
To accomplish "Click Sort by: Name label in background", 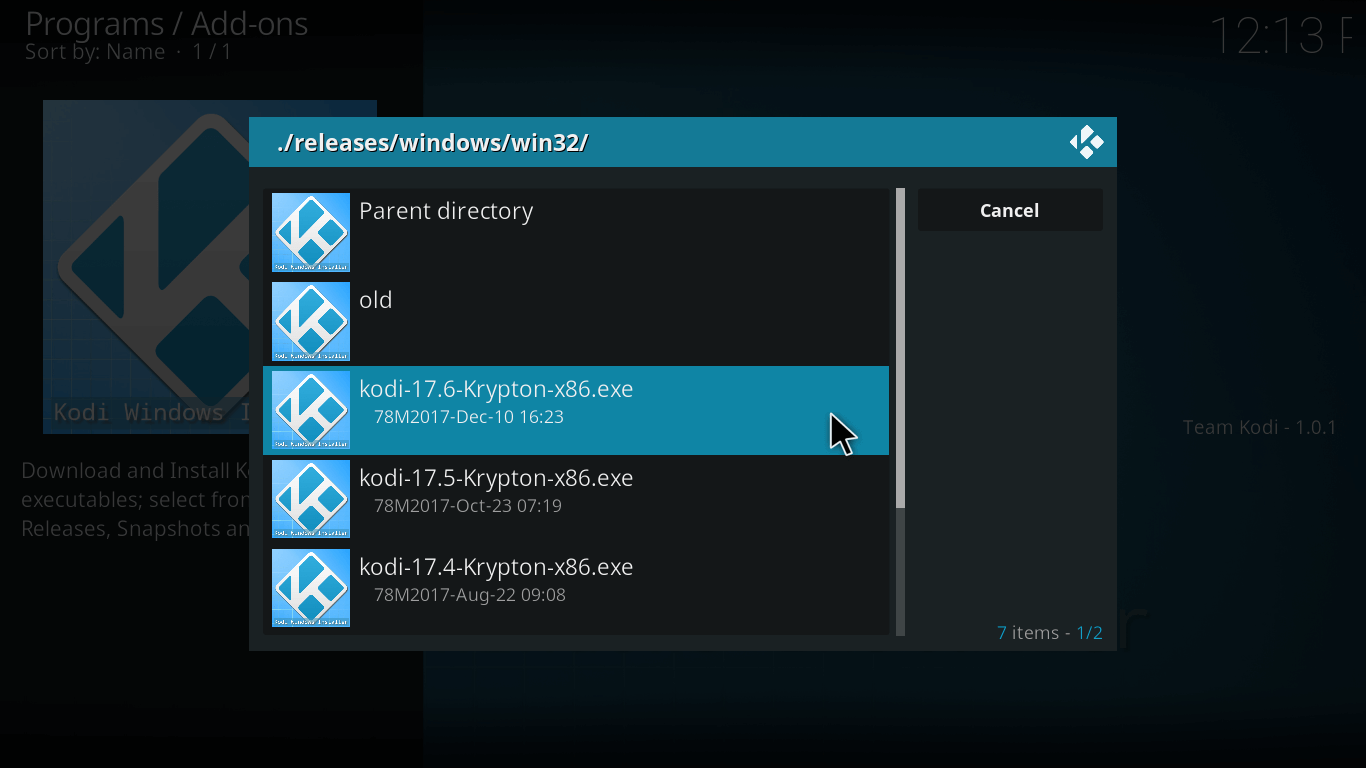I will click(95, 52).
